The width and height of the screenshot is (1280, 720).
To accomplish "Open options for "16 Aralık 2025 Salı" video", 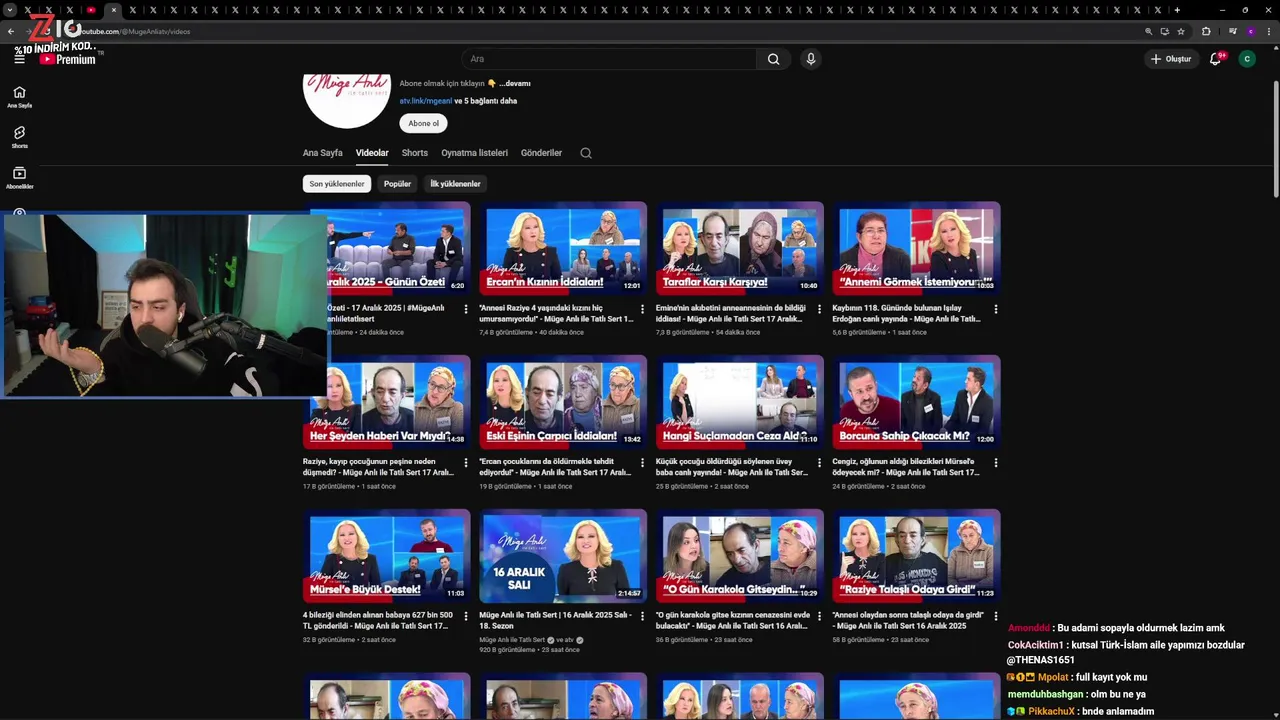I will 642,616.
